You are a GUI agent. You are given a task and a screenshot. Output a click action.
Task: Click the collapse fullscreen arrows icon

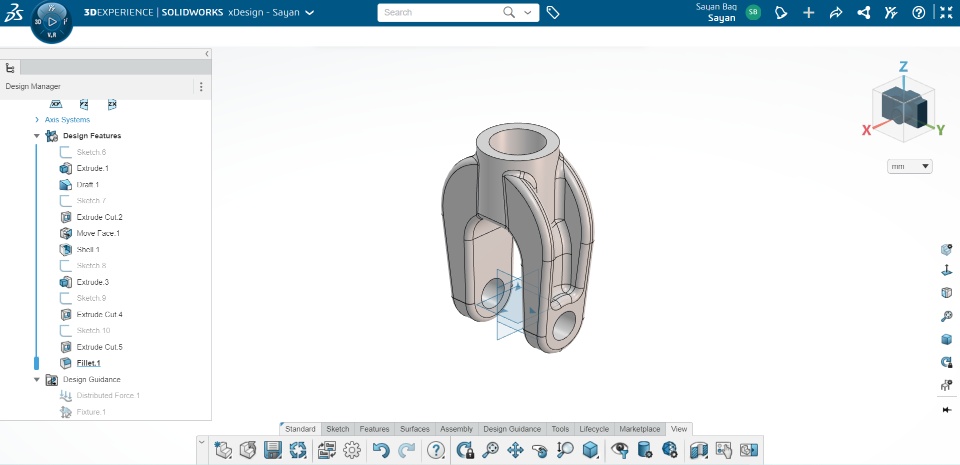947,12
